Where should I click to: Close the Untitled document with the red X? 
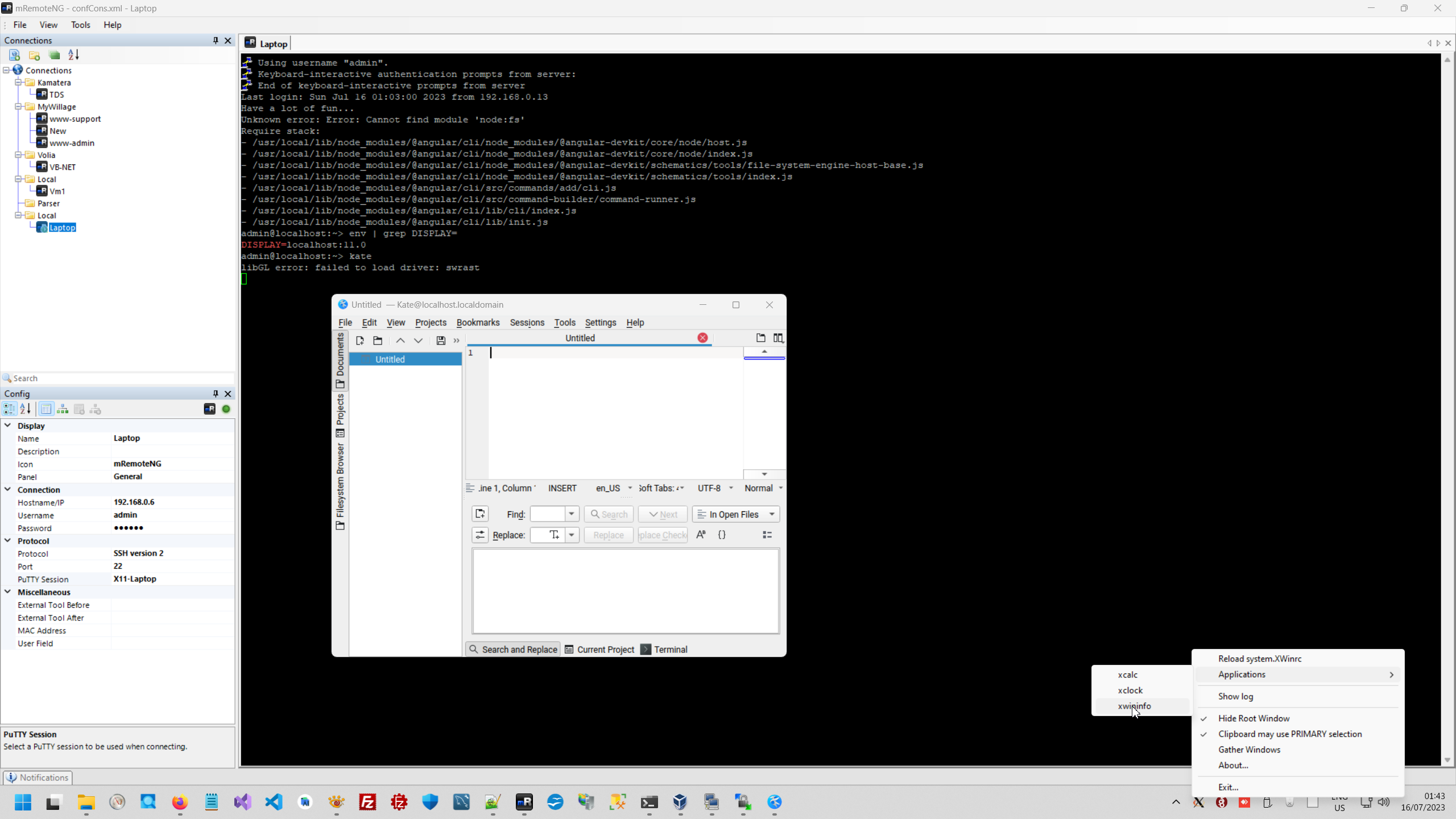coord(702,338)
